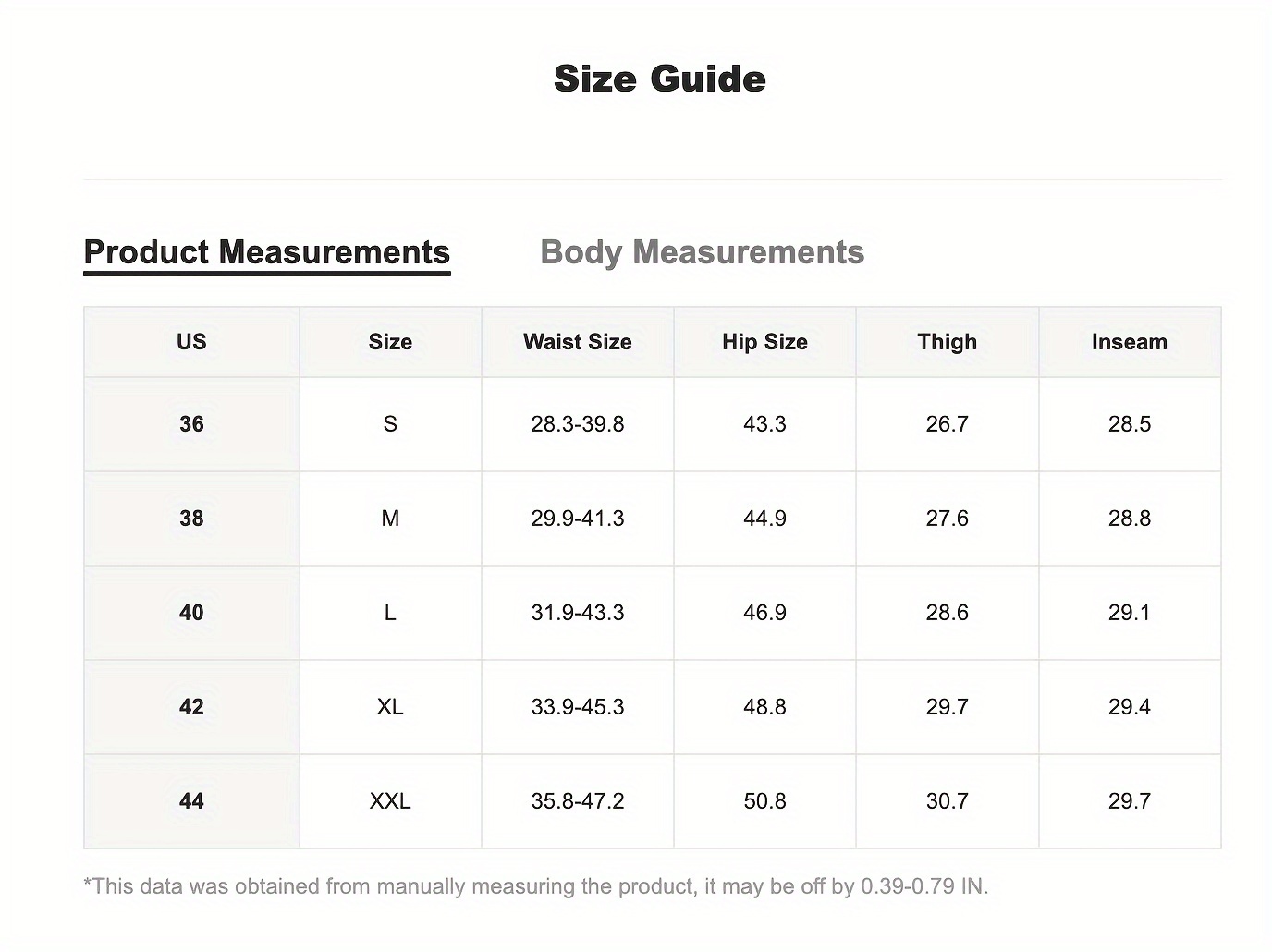Click the measurement disclaimer note text
Screen dimensions: 1272x952
536,887
